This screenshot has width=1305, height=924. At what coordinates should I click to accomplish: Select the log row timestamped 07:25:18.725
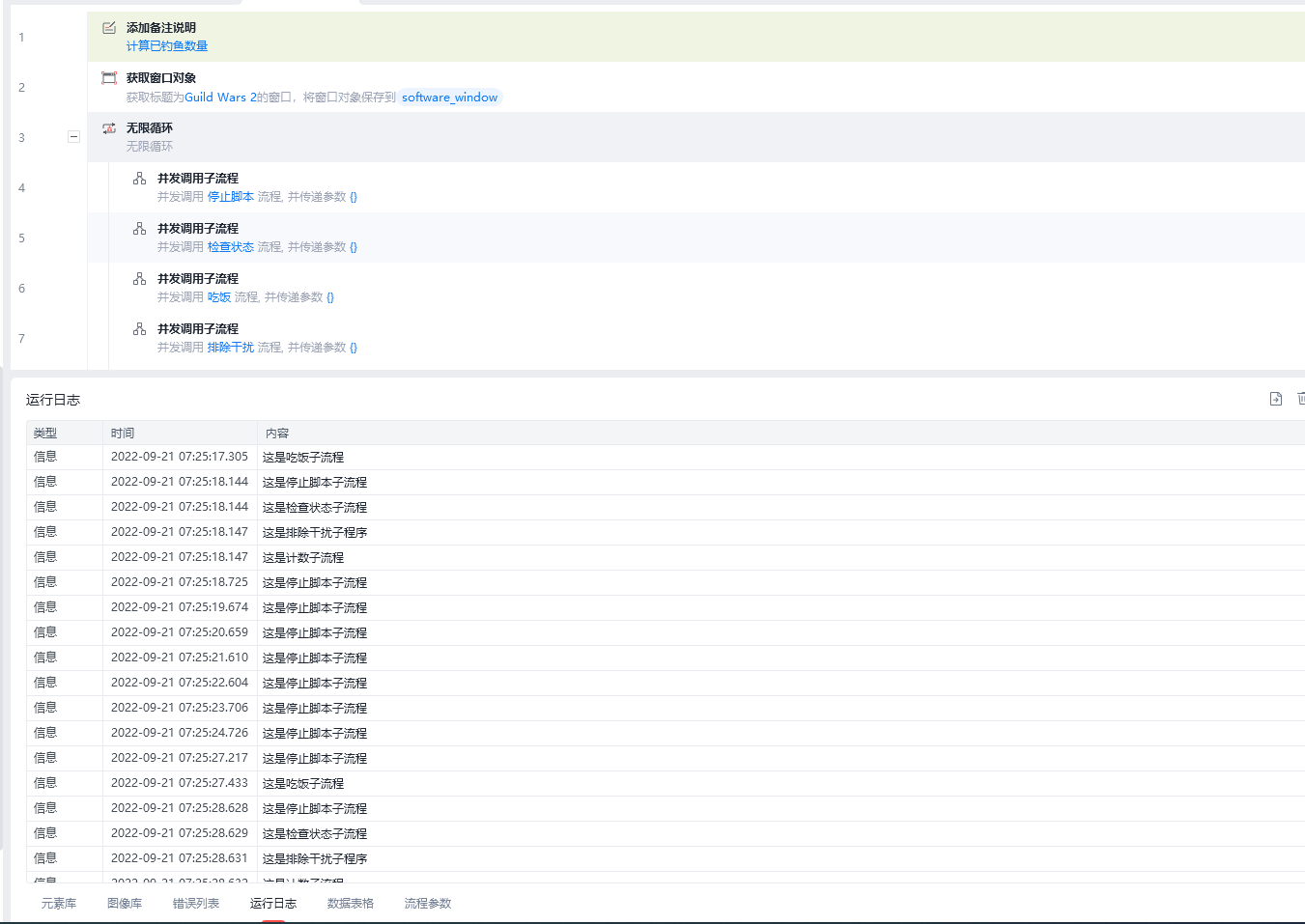pos(666,583)
